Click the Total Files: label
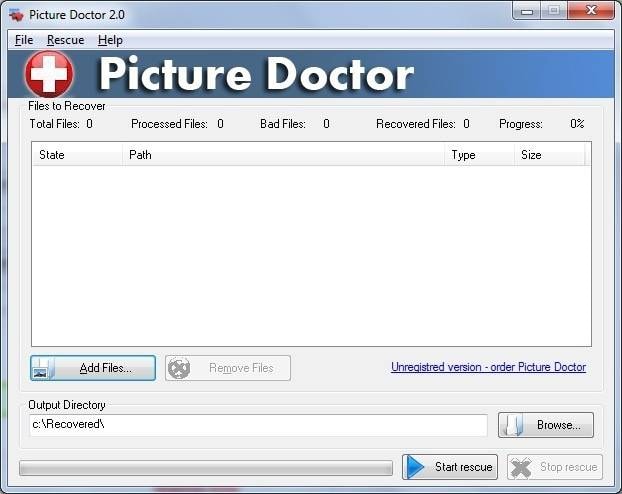The width and height of the screenshot is (622, 494). (54, 124)
